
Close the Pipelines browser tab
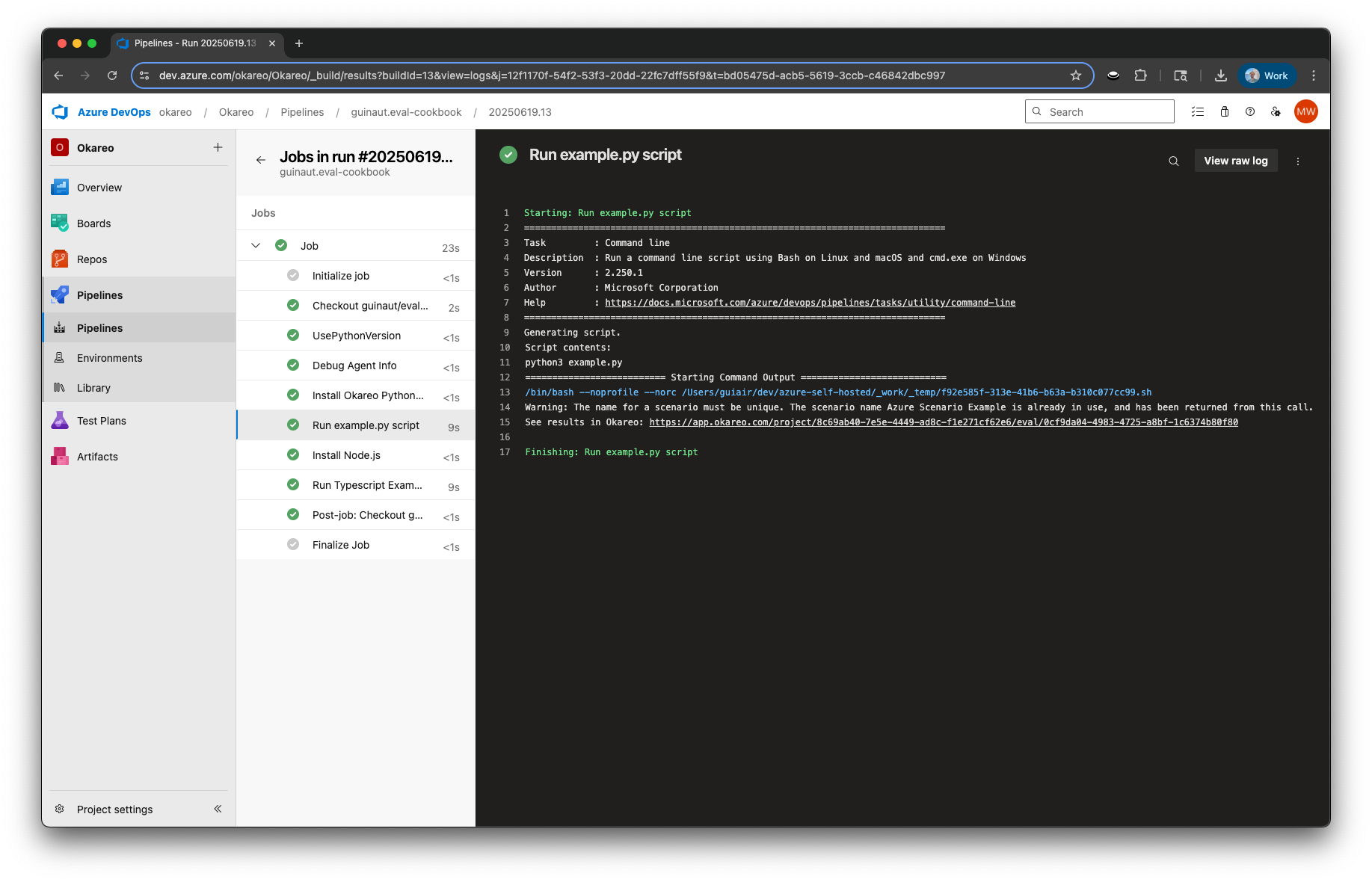click(x=272, y=43)
